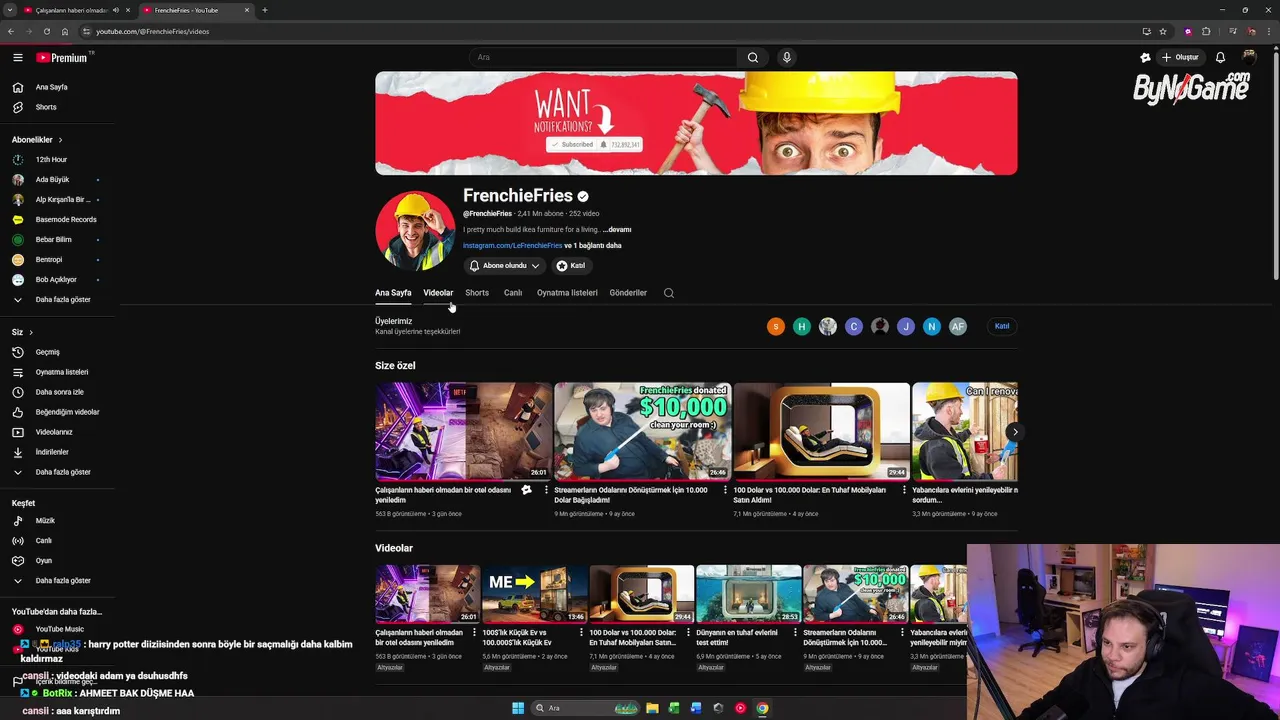Open the account avatar menu
The image size is (1280, 720).
point(1249,57)
